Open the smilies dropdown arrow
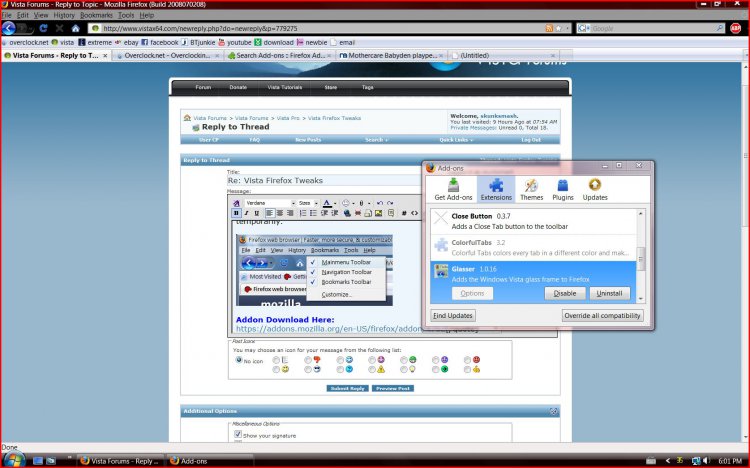 [353, 203]
